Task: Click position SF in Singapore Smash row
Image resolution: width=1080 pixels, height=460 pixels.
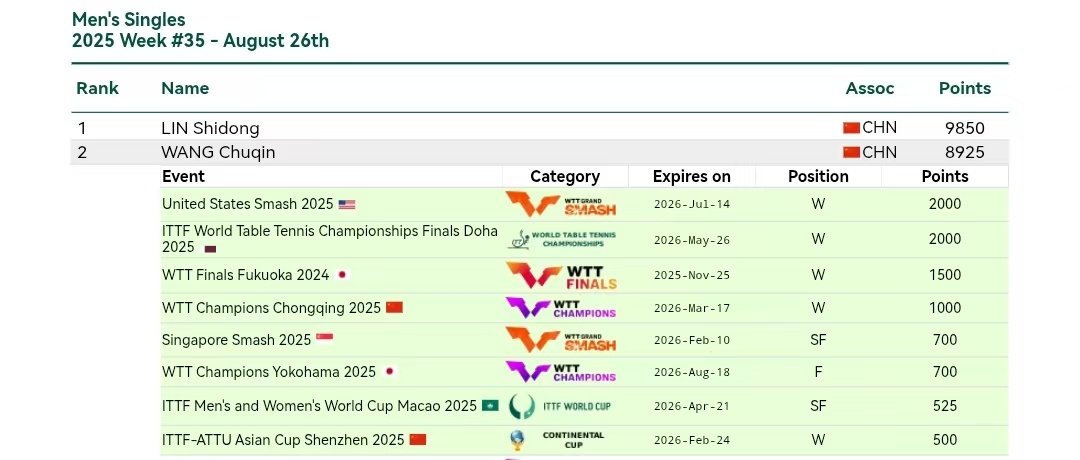Action: [818, 339]
